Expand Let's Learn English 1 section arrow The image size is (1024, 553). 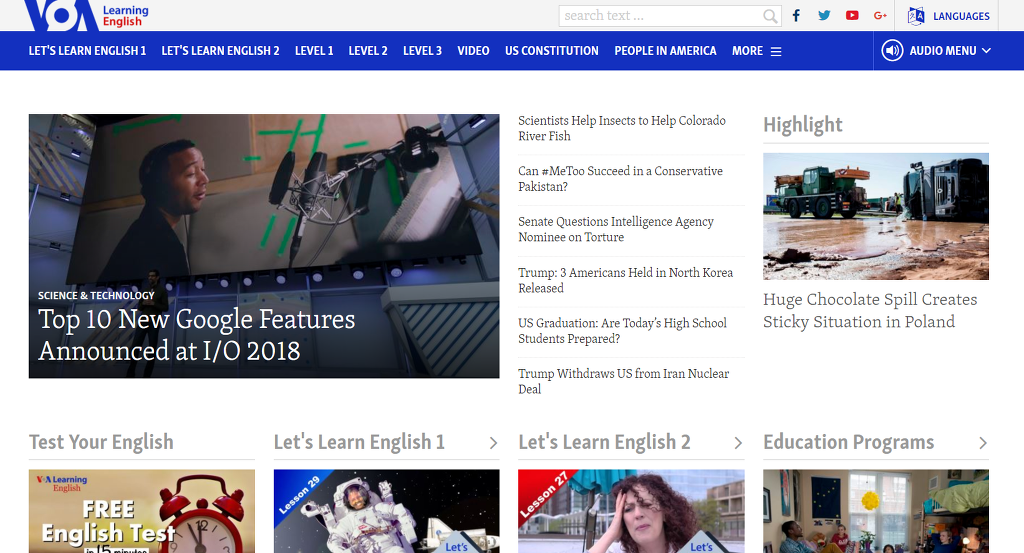[493, 443]
